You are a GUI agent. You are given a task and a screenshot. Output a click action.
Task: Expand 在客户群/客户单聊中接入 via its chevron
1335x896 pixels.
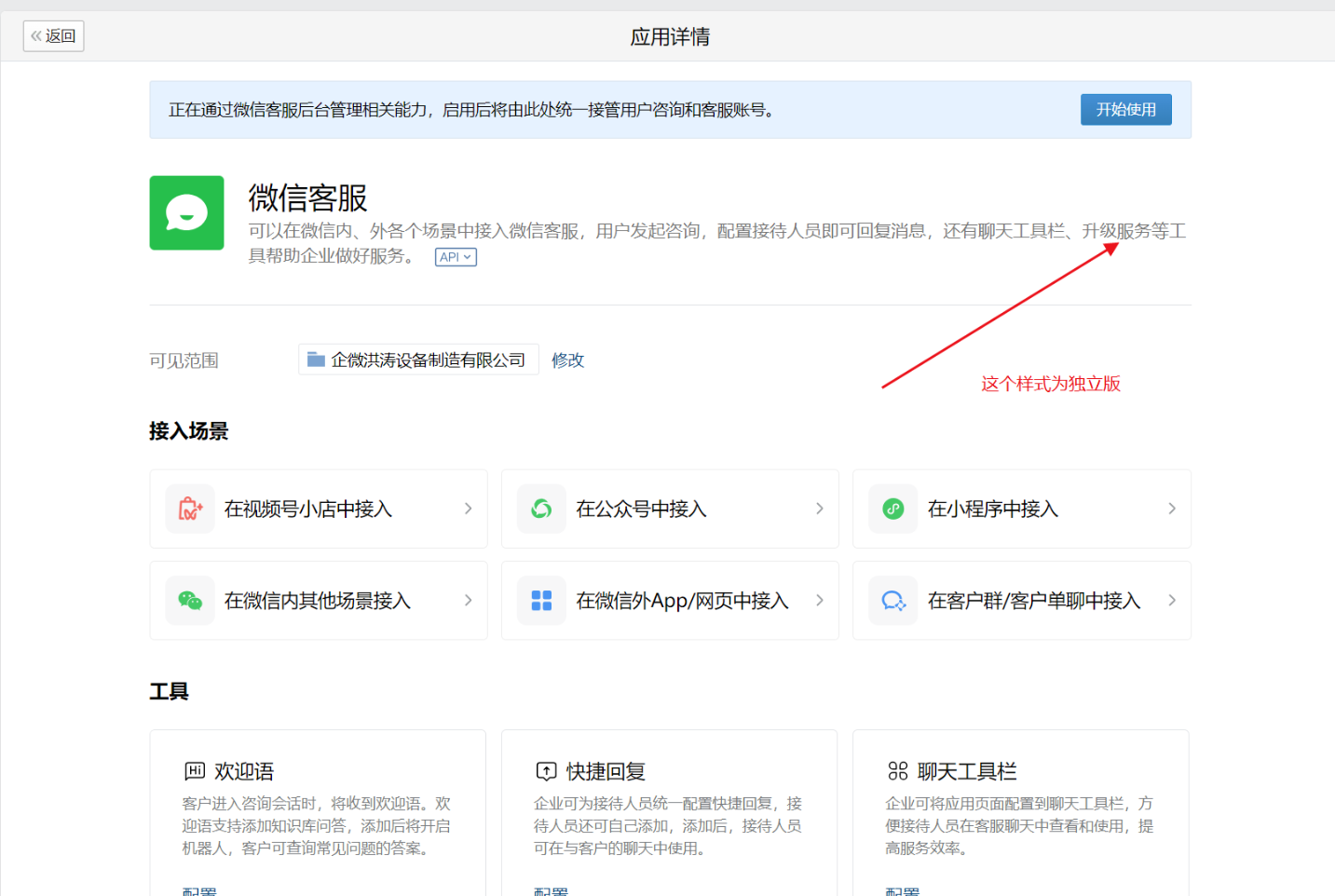(1172, 601)
